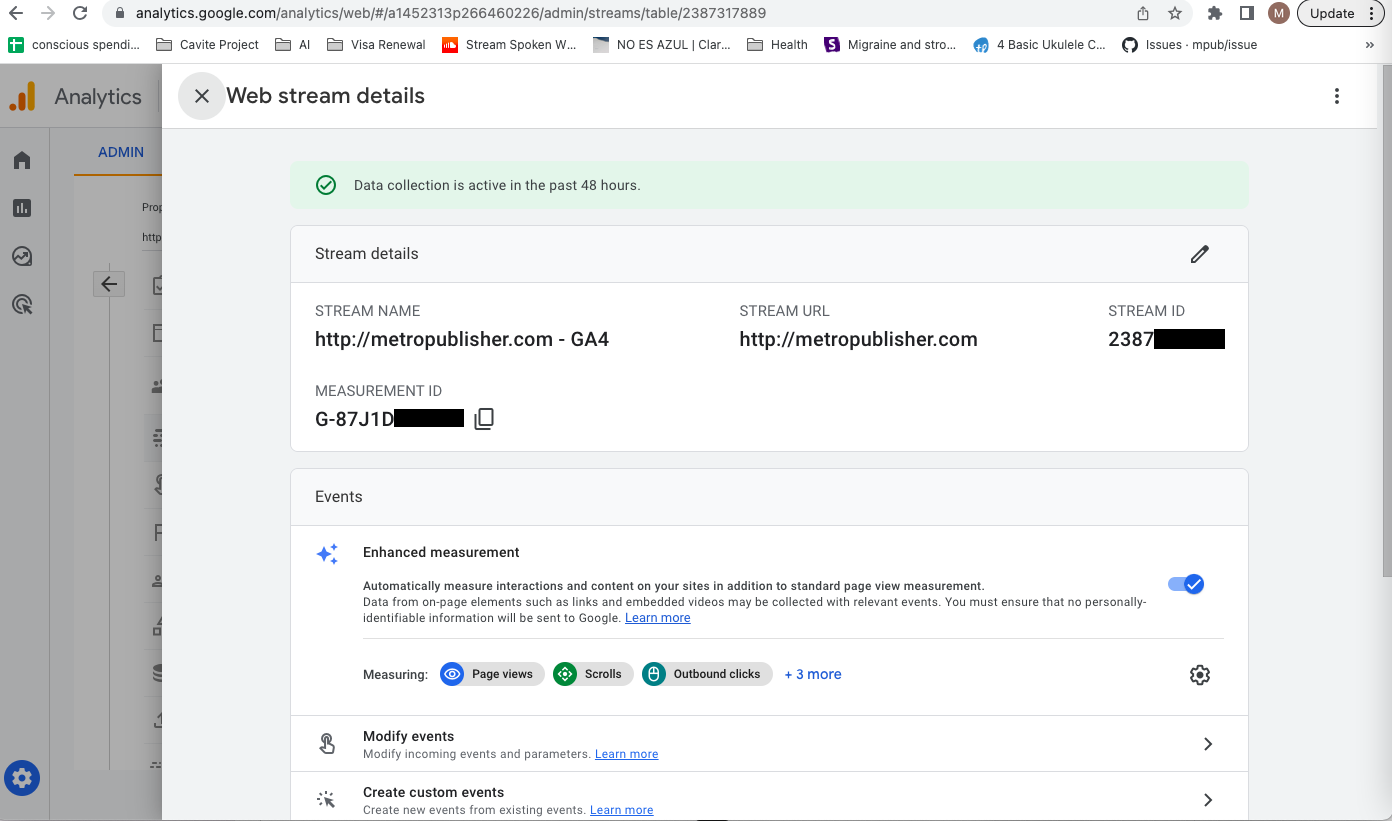Image resolution: width=1392 pixels, height=821 pixels.
Task: Open the three-dot menu in stream details header
Action: [1337, 96]
